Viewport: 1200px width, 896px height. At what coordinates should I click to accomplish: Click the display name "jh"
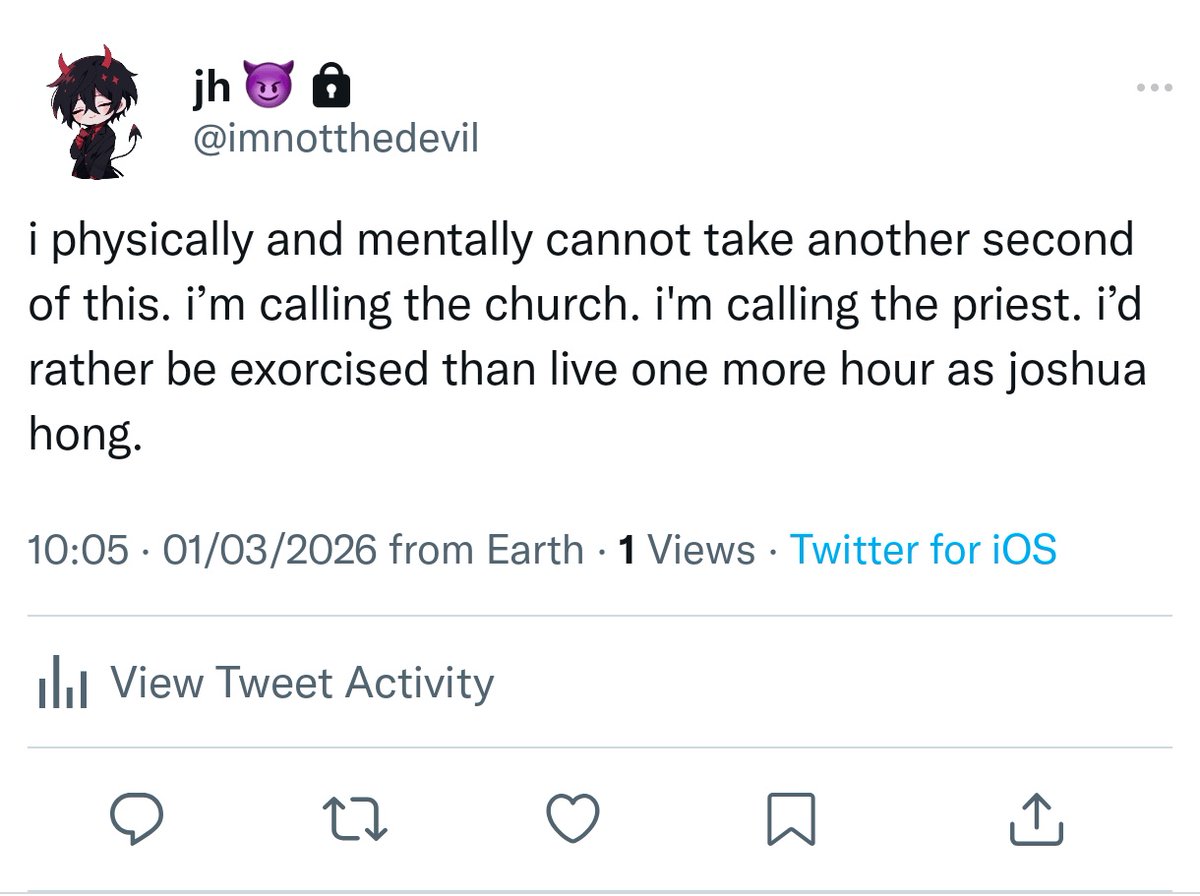(211, 90)
